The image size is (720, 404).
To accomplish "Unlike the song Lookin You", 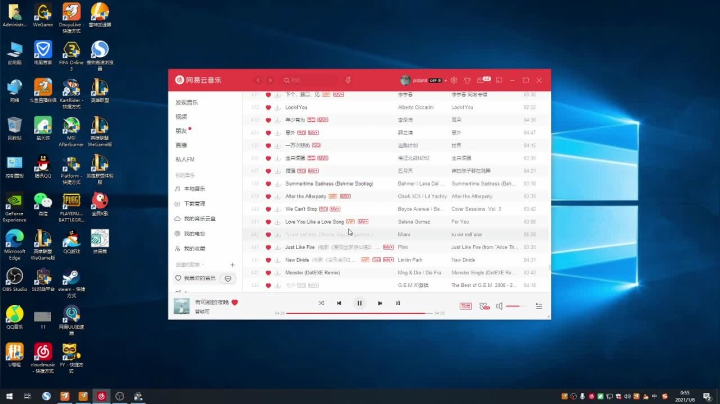I will pyautogui.click(x=268, y=107).
